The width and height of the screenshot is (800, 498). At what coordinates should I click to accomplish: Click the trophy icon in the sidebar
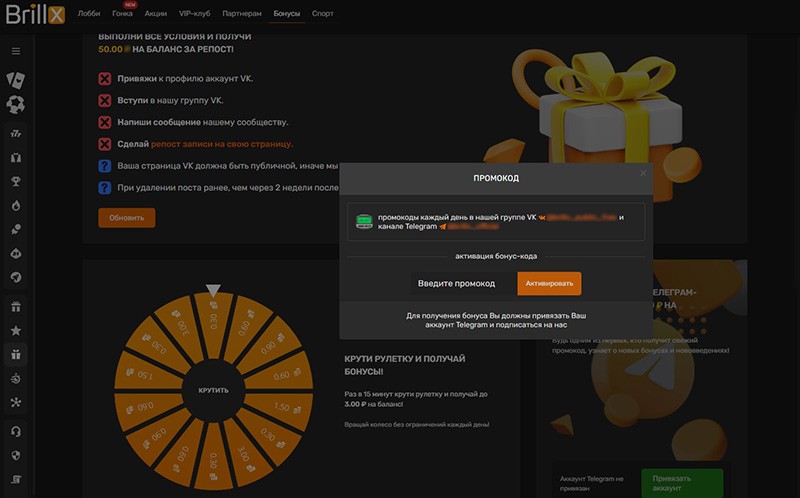[15, 181]
